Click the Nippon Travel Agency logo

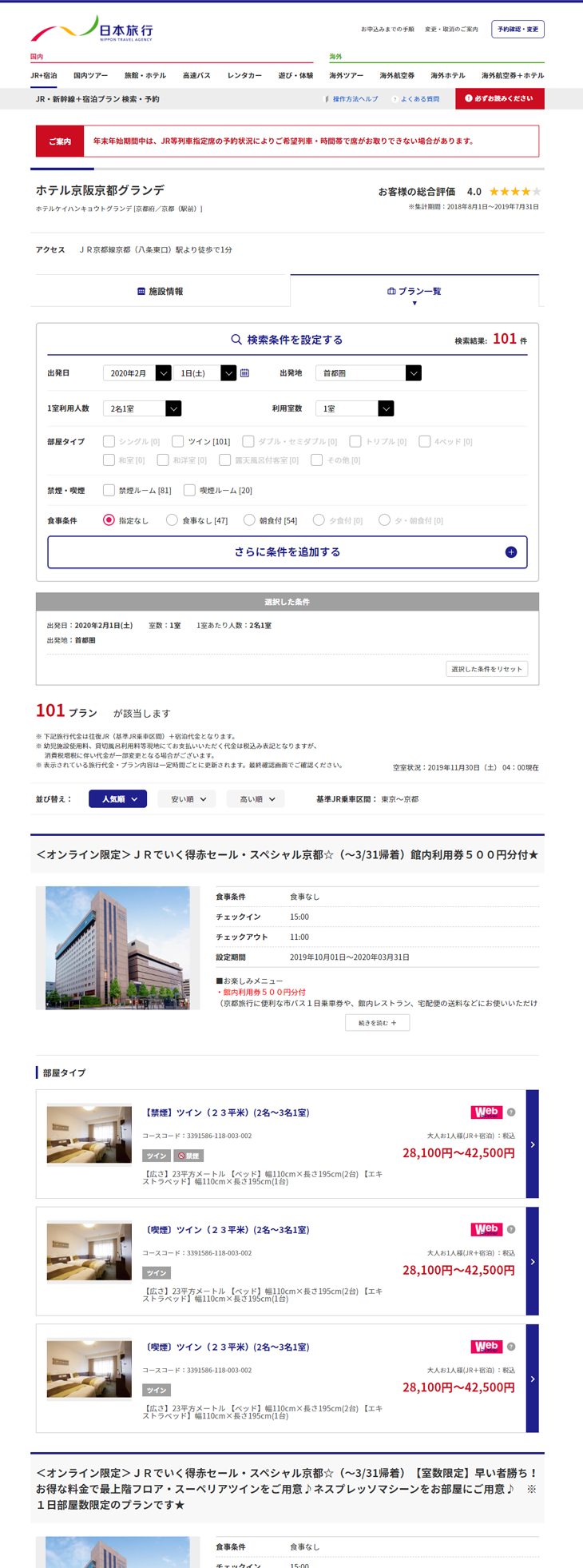click(92, 29)
